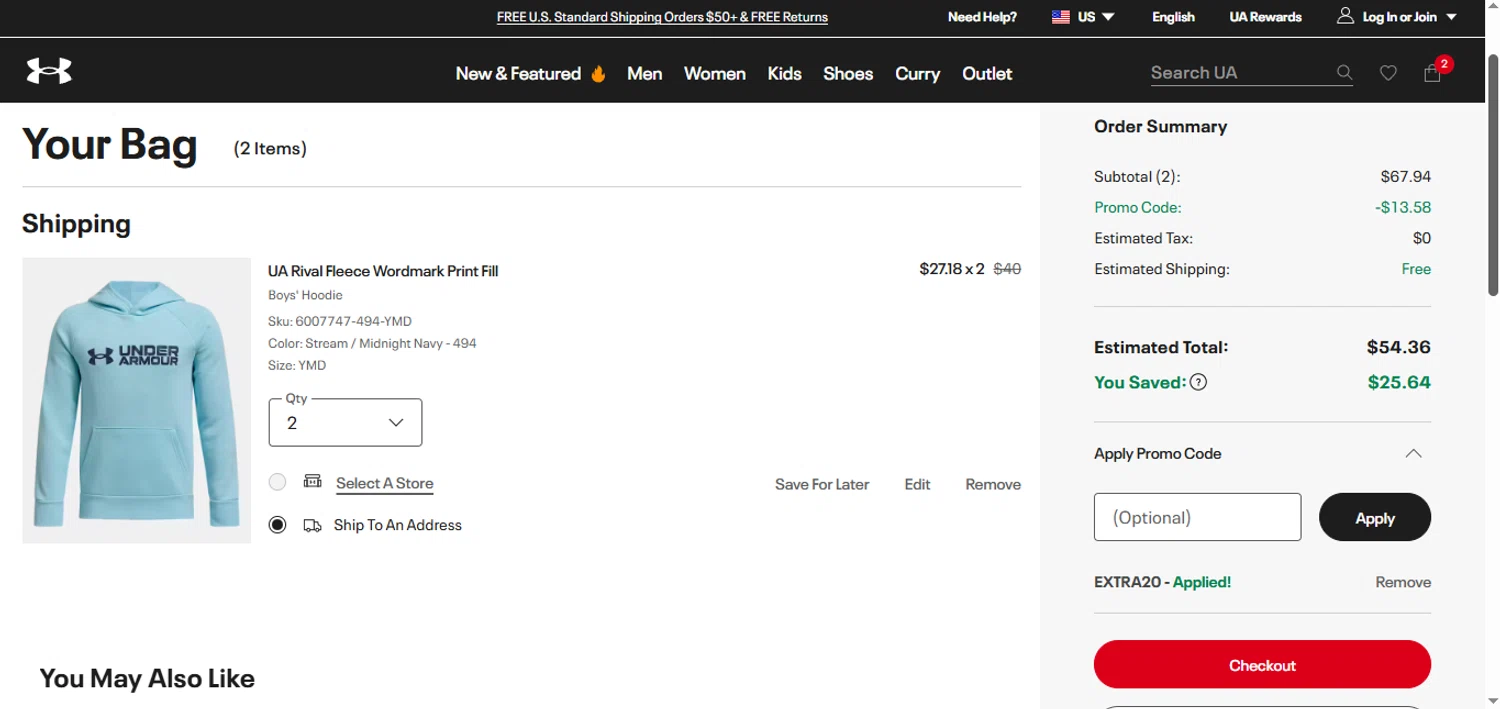The image size is (1500, 709).
Task: Click the English language link
Action: tap(1173, 17)
